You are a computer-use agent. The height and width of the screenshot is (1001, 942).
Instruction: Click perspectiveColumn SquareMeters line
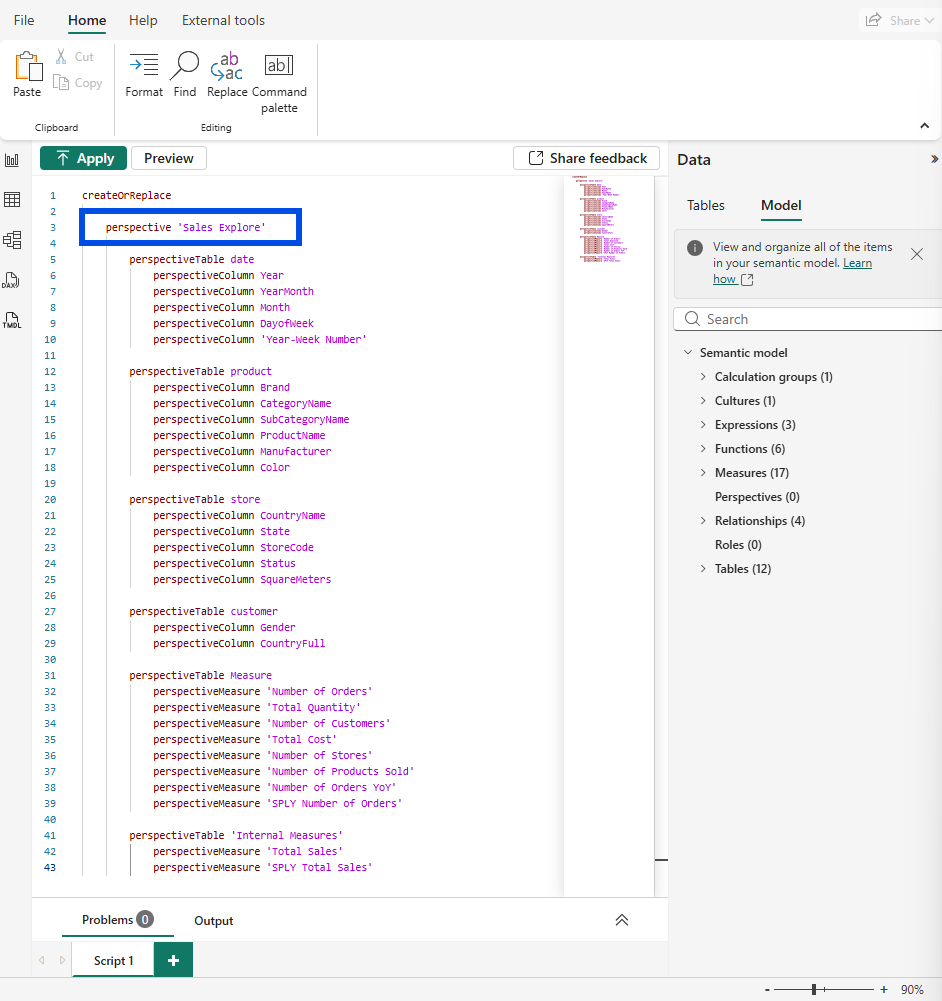click(242, 580)
